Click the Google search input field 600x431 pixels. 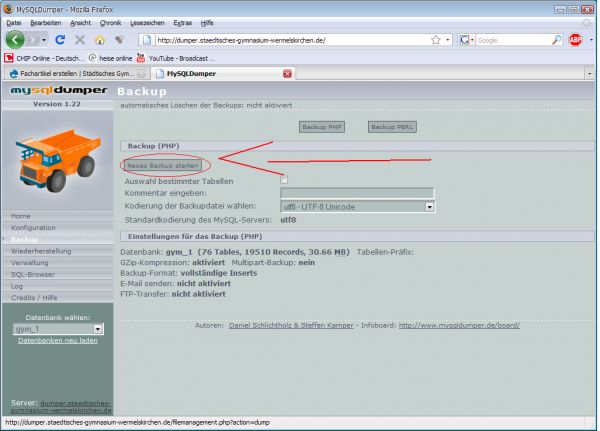[513, 40]
